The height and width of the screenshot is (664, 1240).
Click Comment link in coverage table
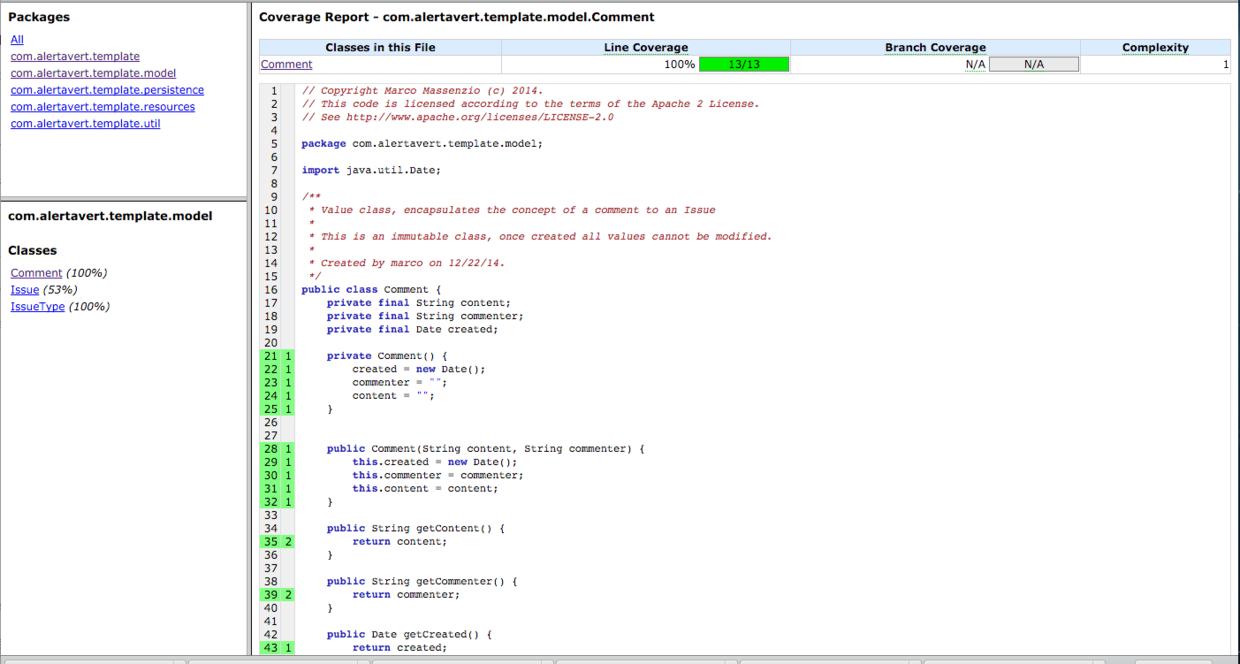click(x=286, y=65)
